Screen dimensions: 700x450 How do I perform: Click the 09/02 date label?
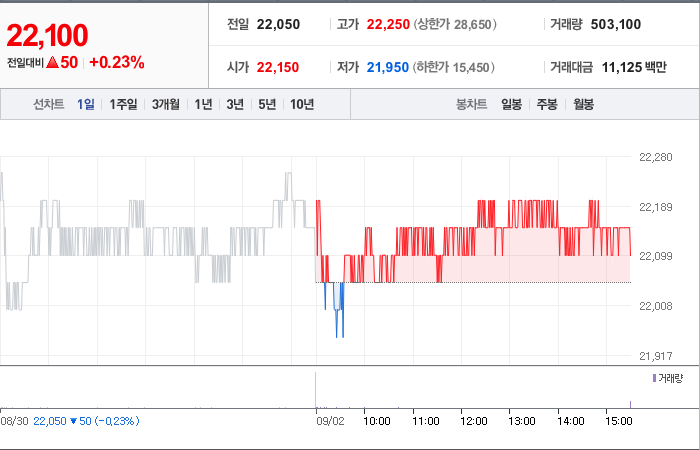[x=330, y=421]
